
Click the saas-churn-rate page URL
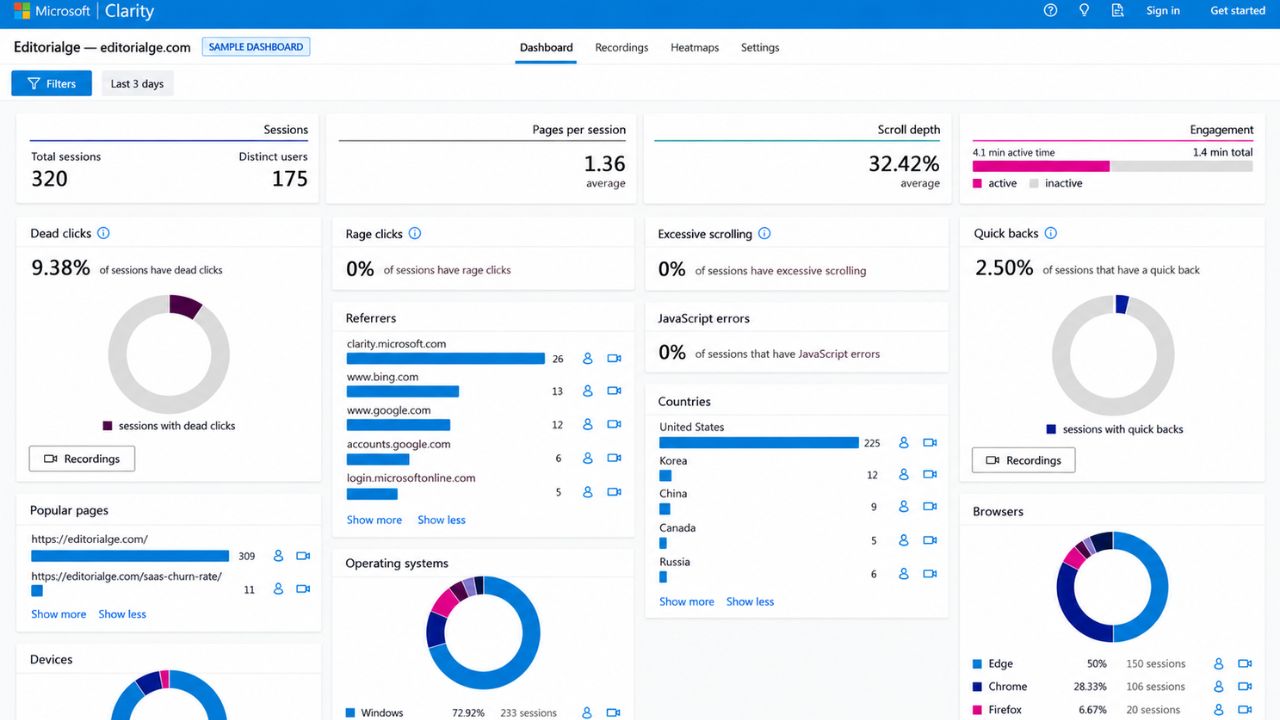pyautogui.click(x=126, y=576)
